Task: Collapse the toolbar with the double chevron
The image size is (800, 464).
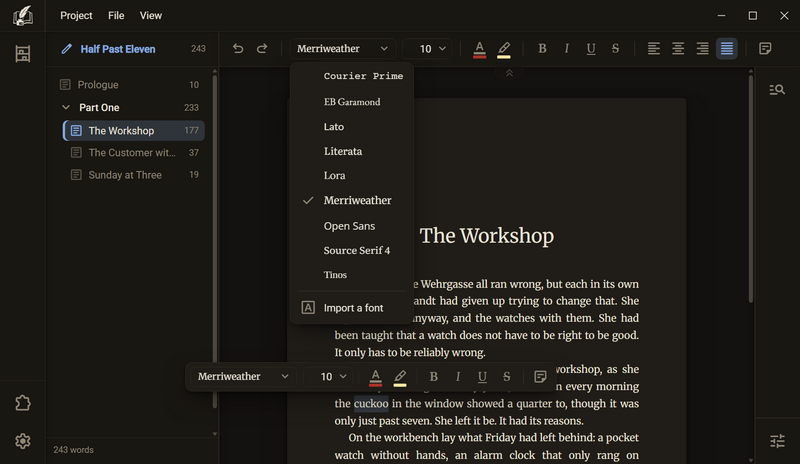Action: coord(509,74)
